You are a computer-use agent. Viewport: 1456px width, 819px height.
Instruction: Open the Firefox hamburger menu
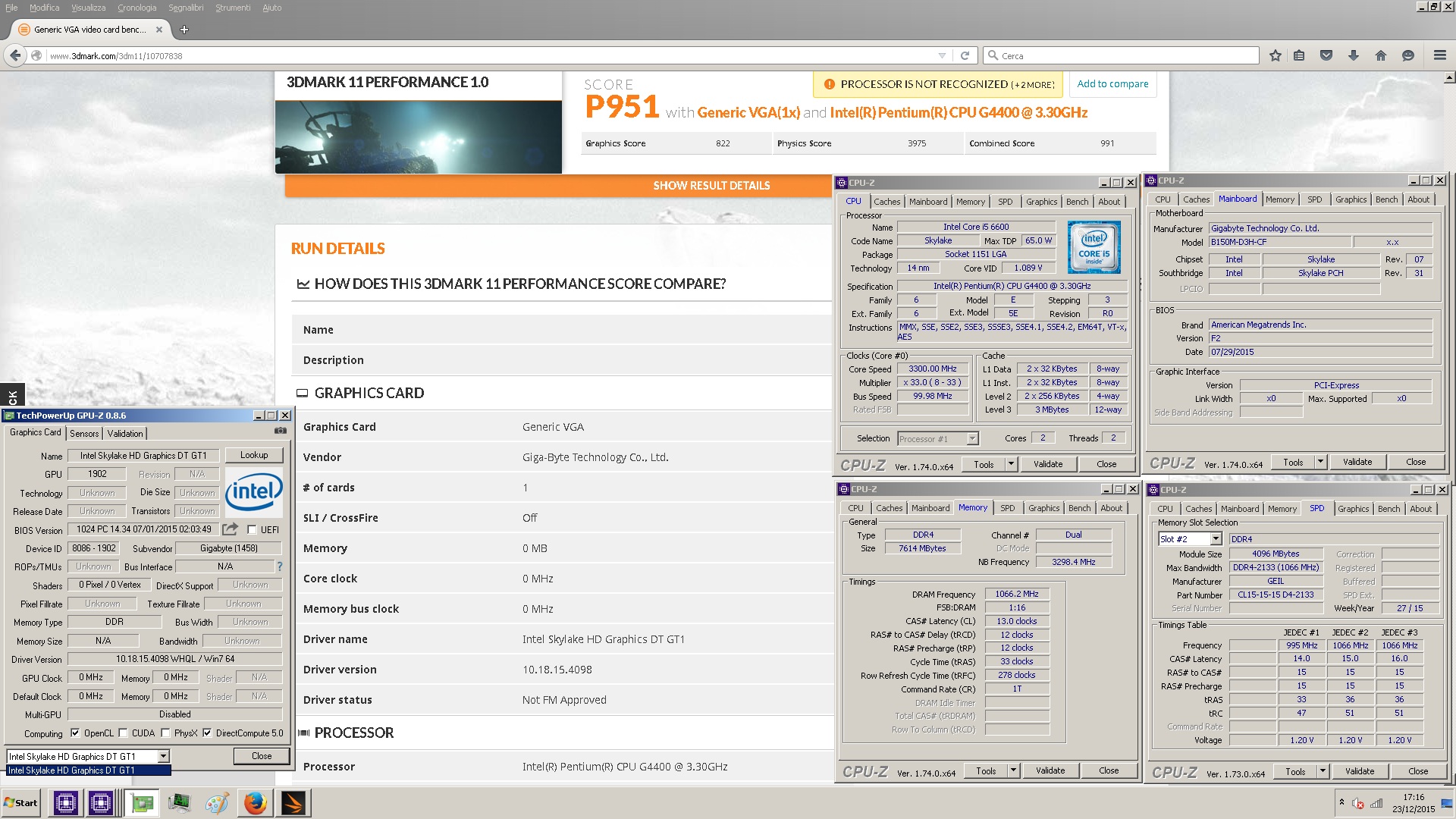click(x=1439, y=55)
